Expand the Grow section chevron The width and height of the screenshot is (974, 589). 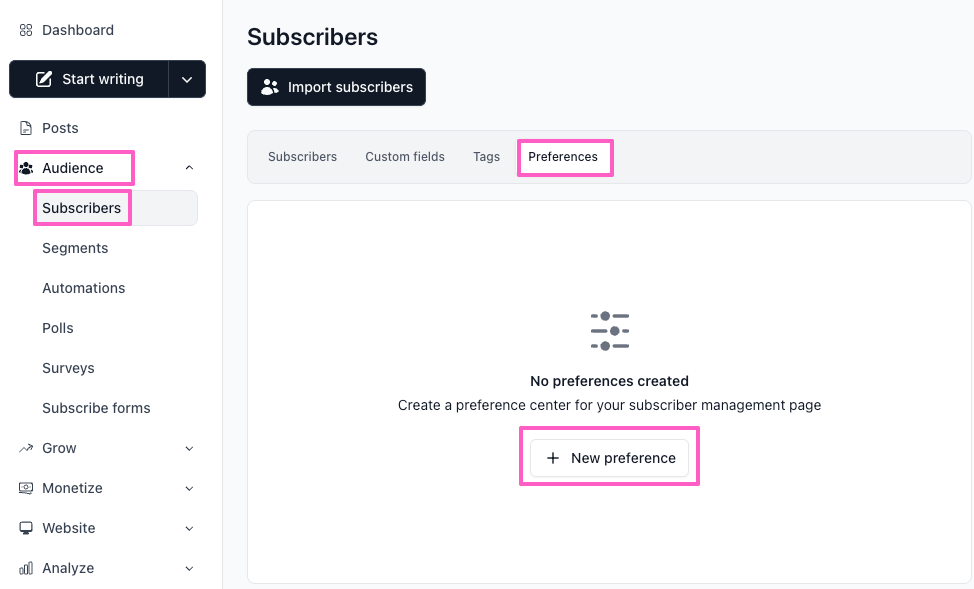[x=190, y=448]
